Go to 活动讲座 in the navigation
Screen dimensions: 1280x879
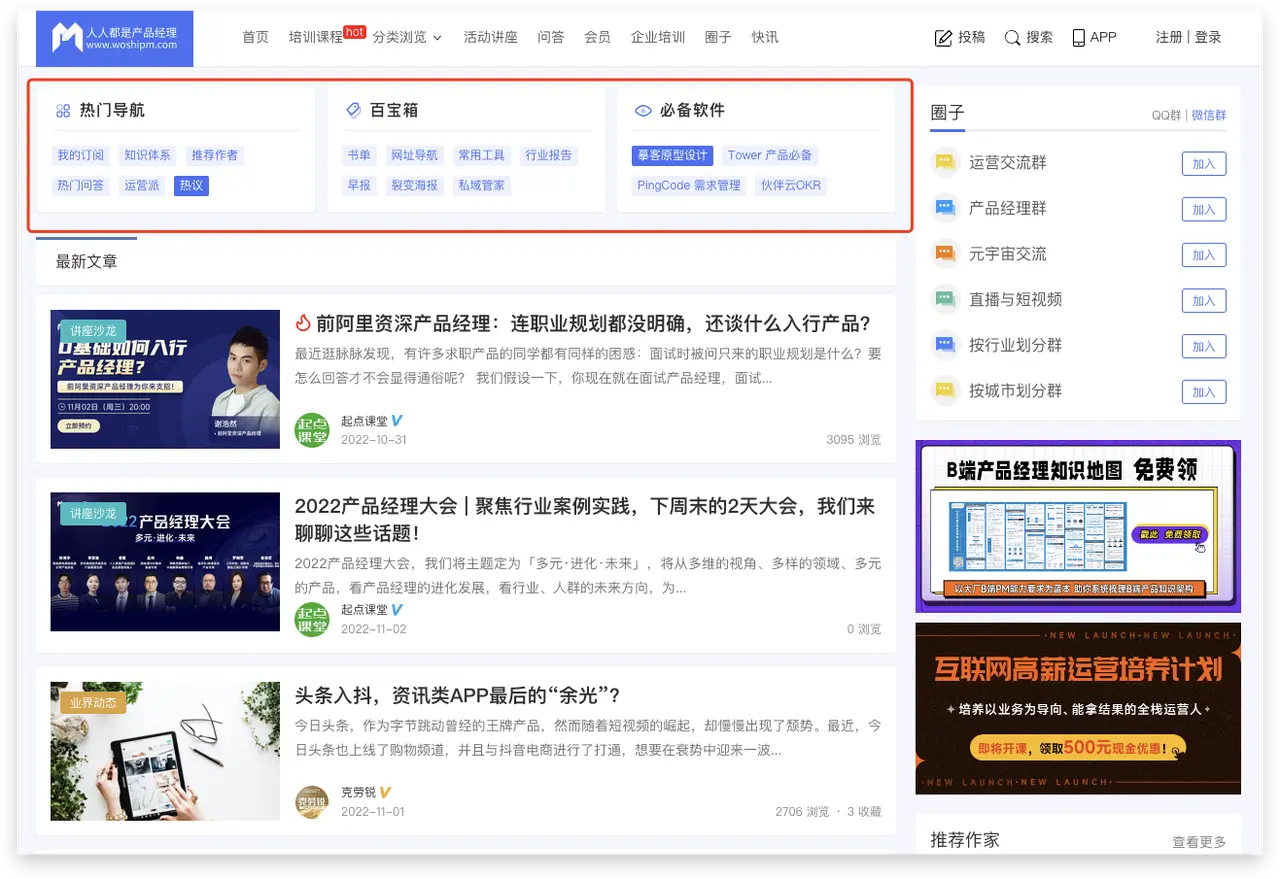pyautogui.click(x=490, y=37)
